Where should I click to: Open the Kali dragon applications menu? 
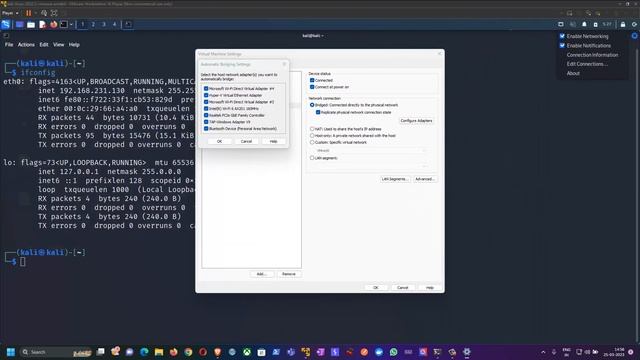(x=6, y=24)
